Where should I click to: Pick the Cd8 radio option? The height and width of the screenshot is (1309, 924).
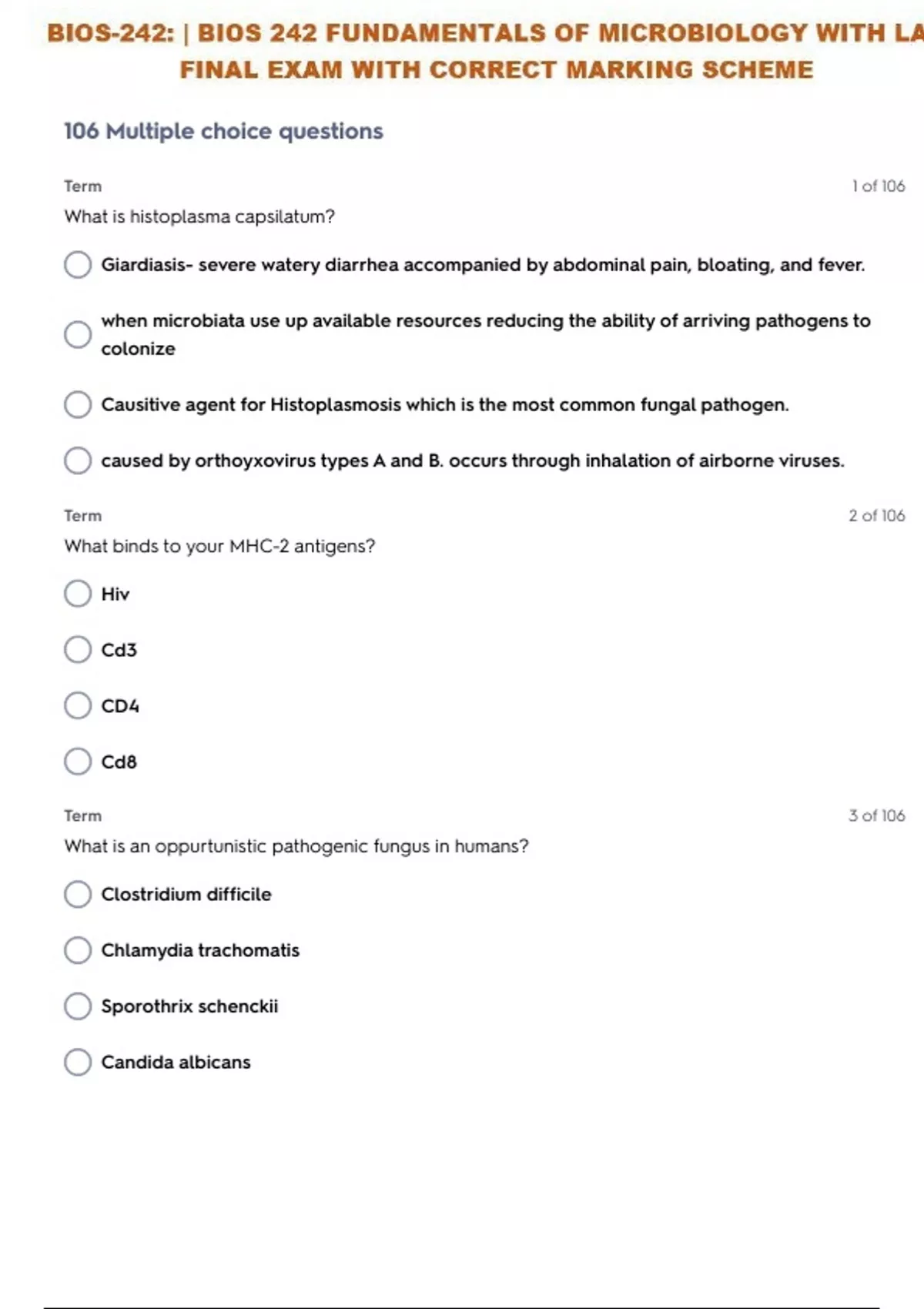pos(78,762)
